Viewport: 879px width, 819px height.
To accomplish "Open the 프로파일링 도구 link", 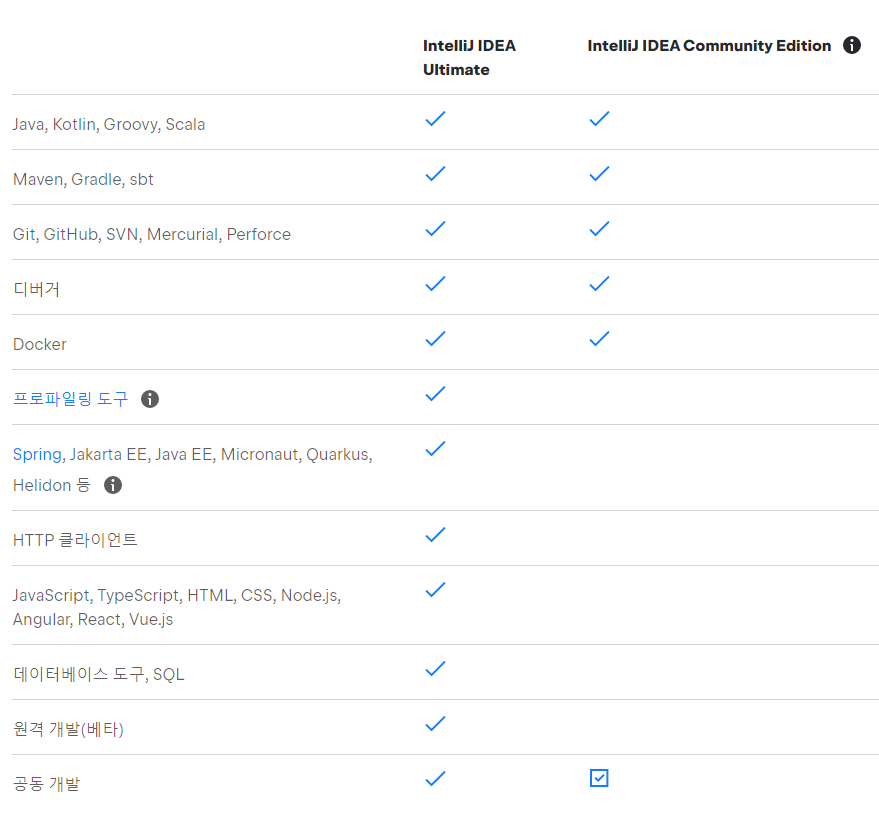I will pyautogui.click(x=71, y=399).
